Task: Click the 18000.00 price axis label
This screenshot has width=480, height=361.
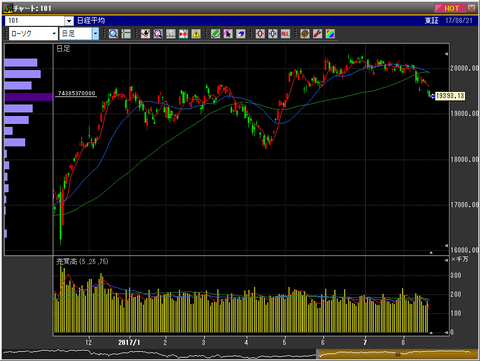Action: 465,159
